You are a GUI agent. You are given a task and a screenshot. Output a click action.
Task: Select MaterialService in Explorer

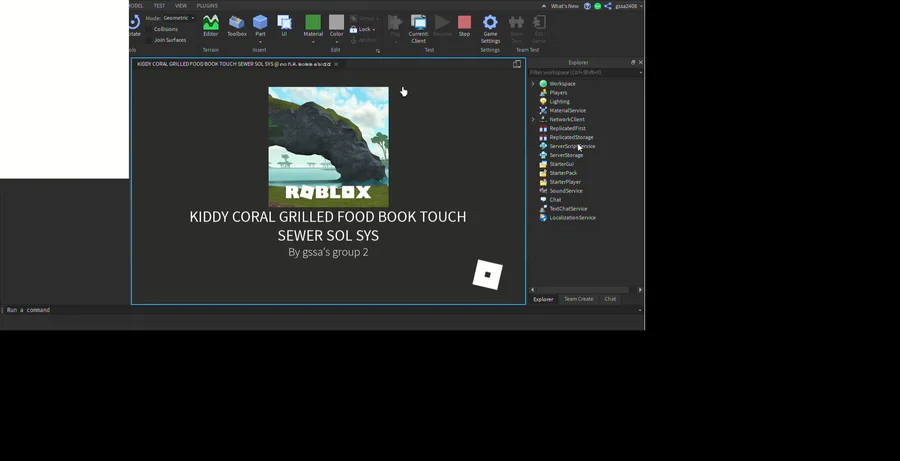point(568,110)
